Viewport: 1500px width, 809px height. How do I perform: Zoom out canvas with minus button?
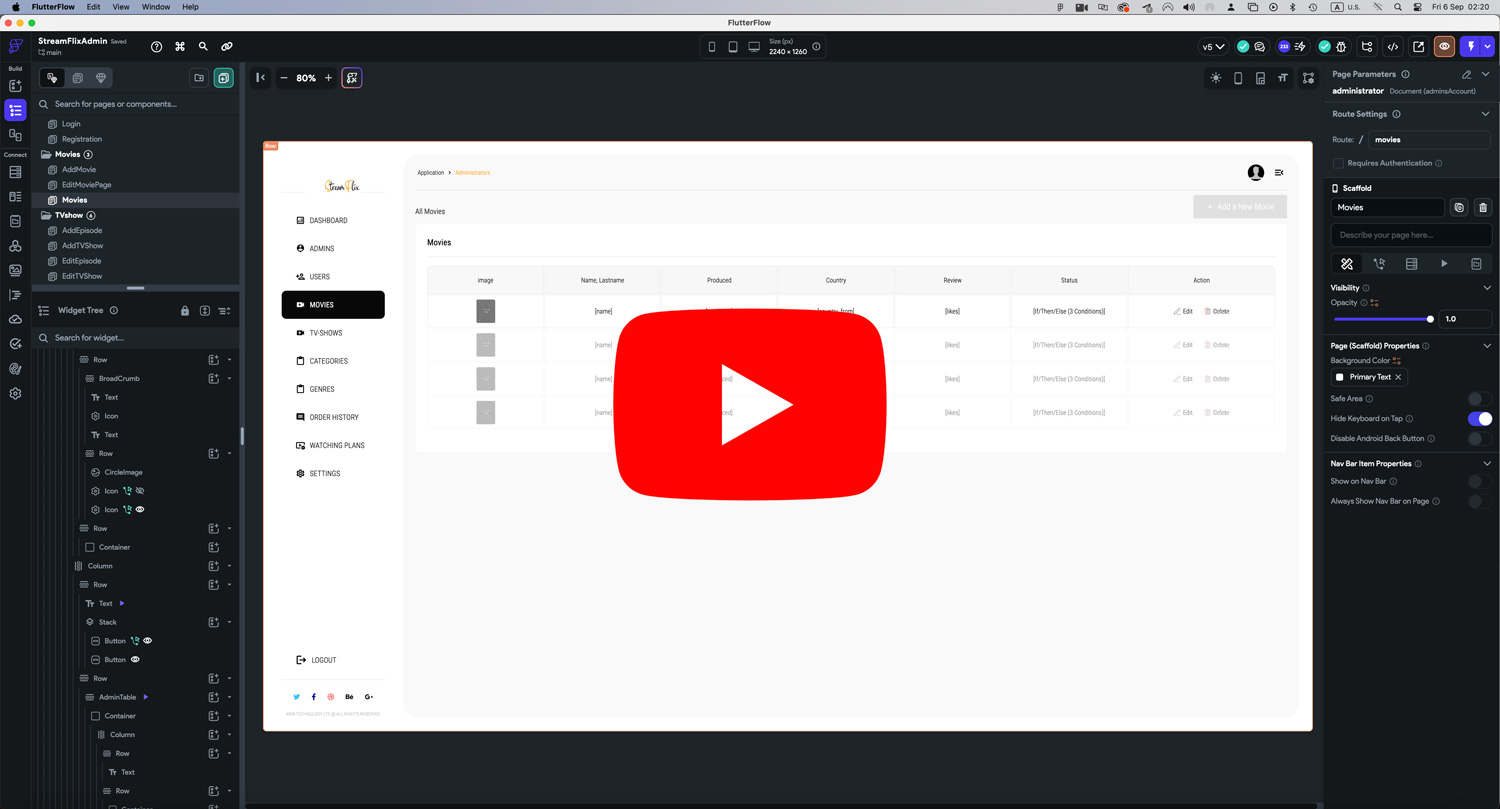(283, 78)
